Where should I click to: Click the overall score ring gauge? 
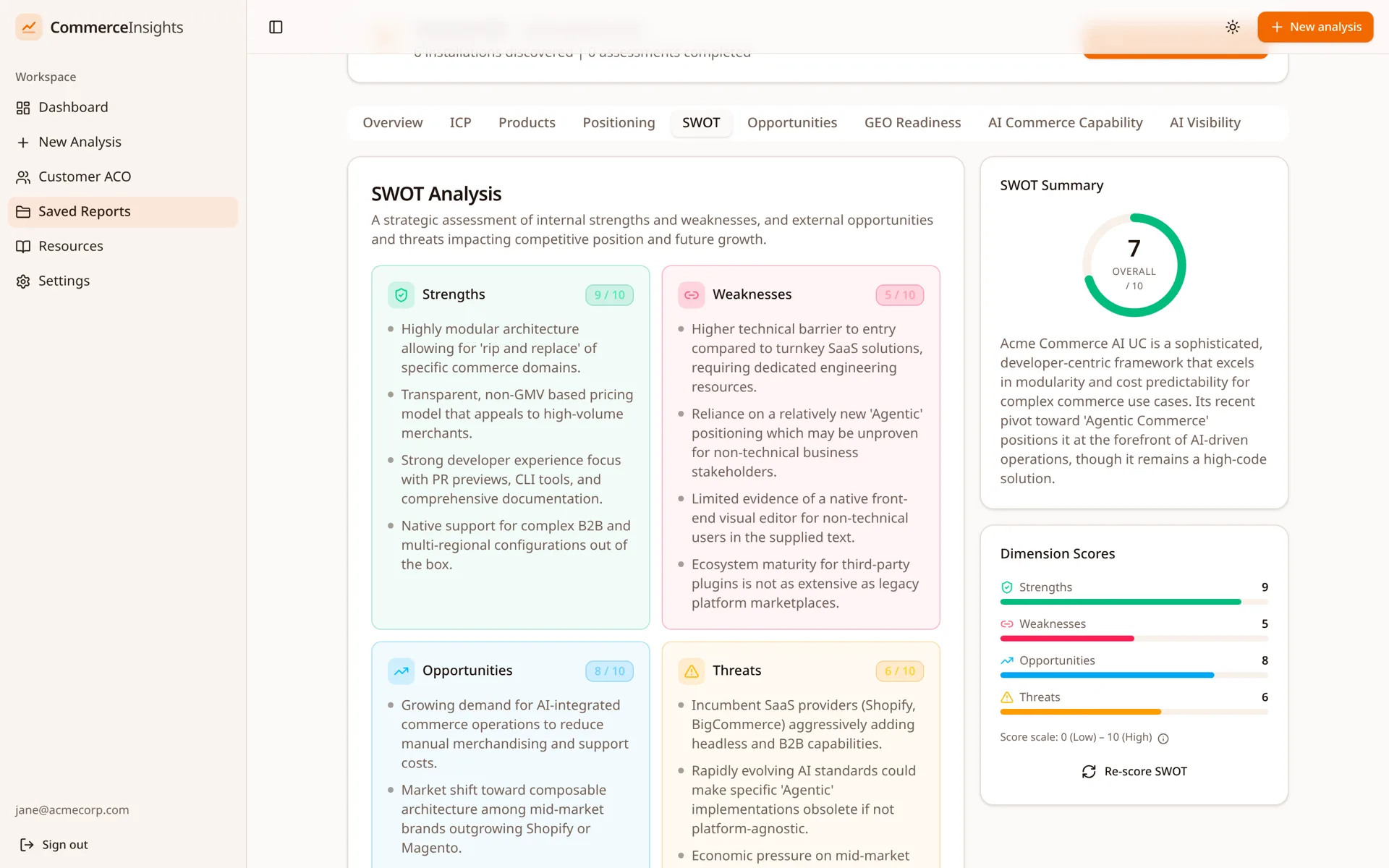tap(1134, 265)
